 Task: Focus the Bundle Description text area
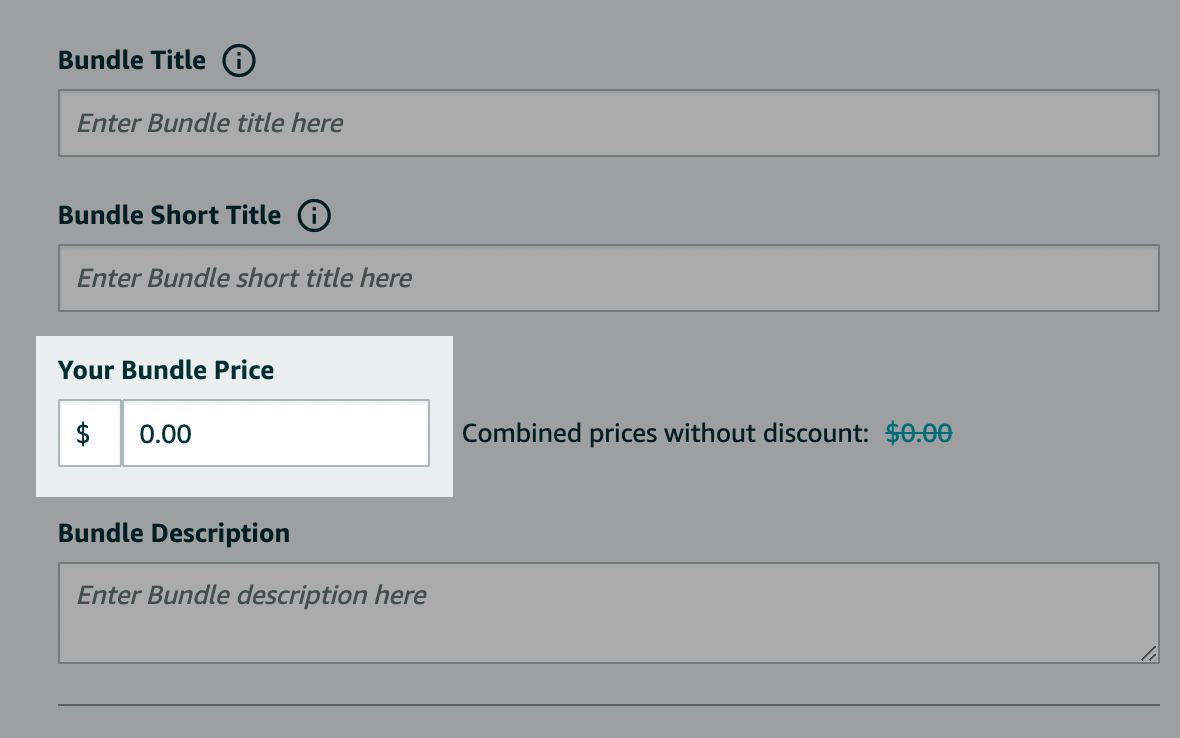tap(609, 613)
